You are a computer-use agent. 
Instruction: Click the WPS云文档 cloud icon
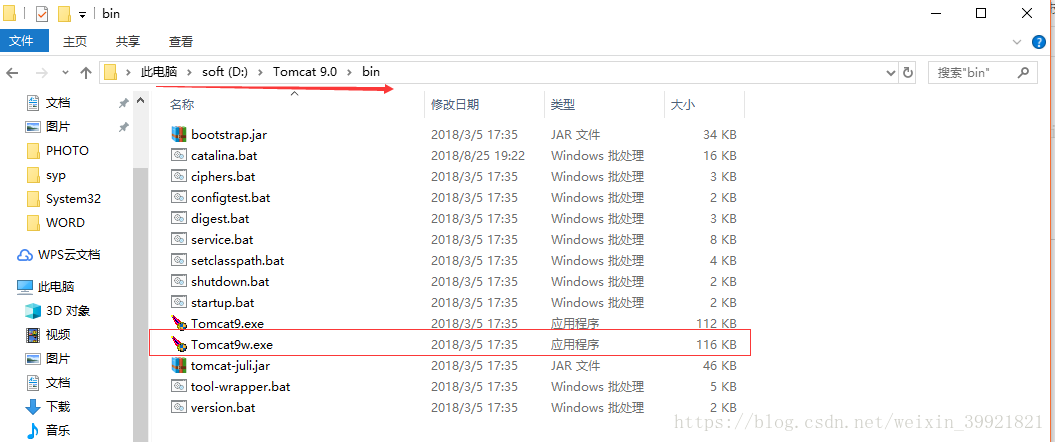click(25, 255)
